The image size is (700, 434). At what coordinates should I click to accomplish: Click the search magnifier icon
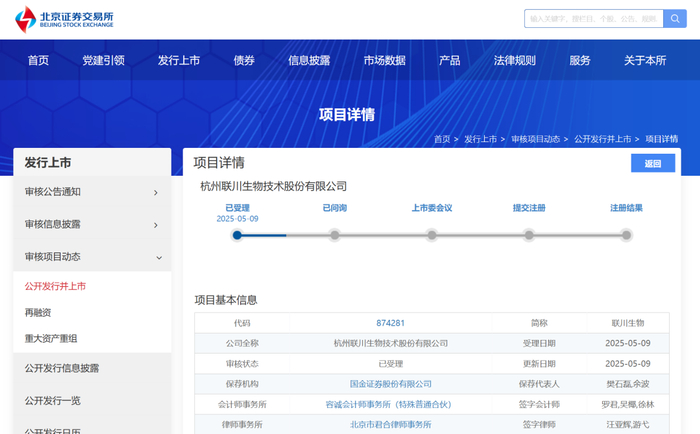click(x=676, y=19)
